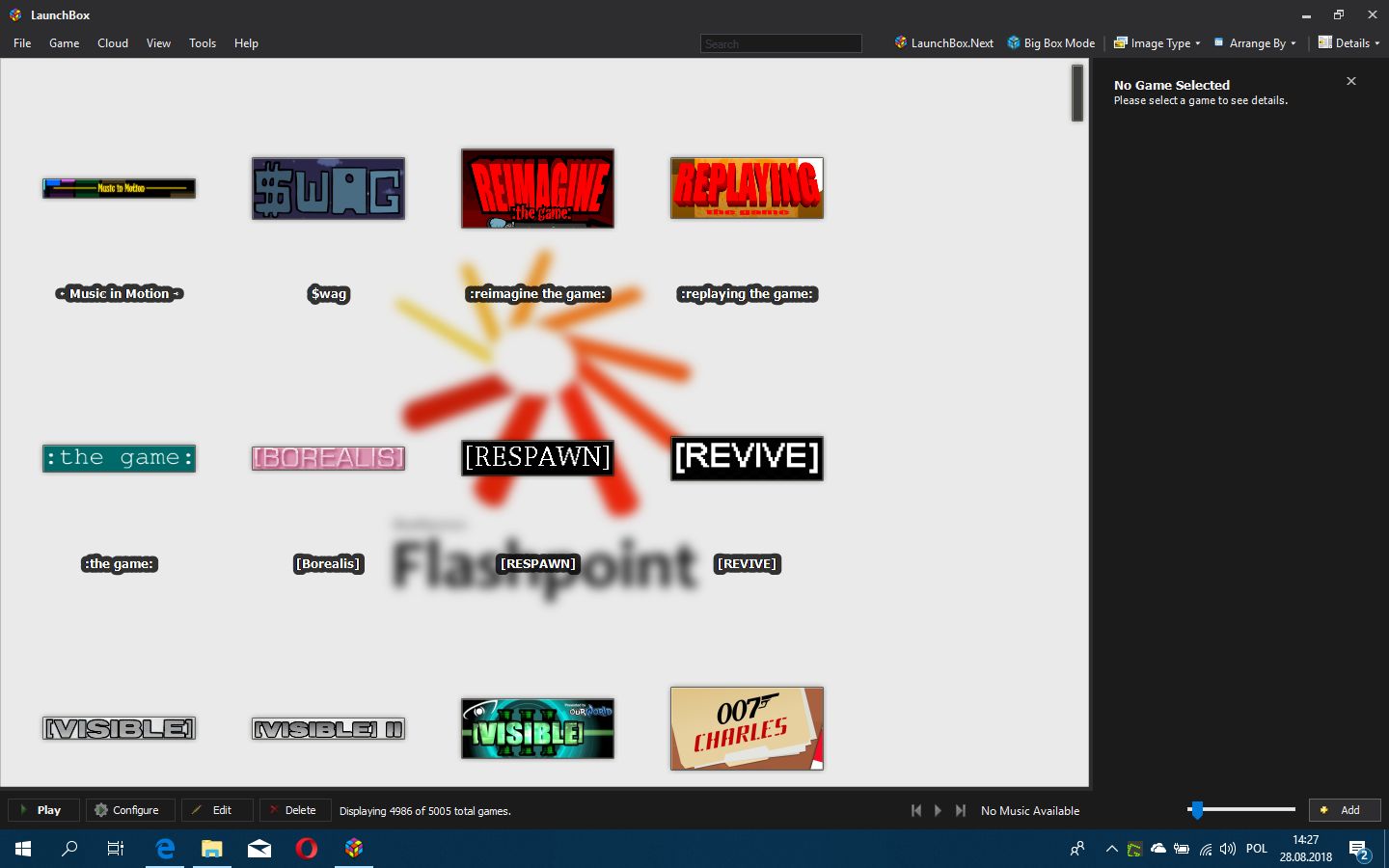Expand the Arrange By dropdown
The width and height of the screenshot is (1389, 868).
[x=1255, y=43]
